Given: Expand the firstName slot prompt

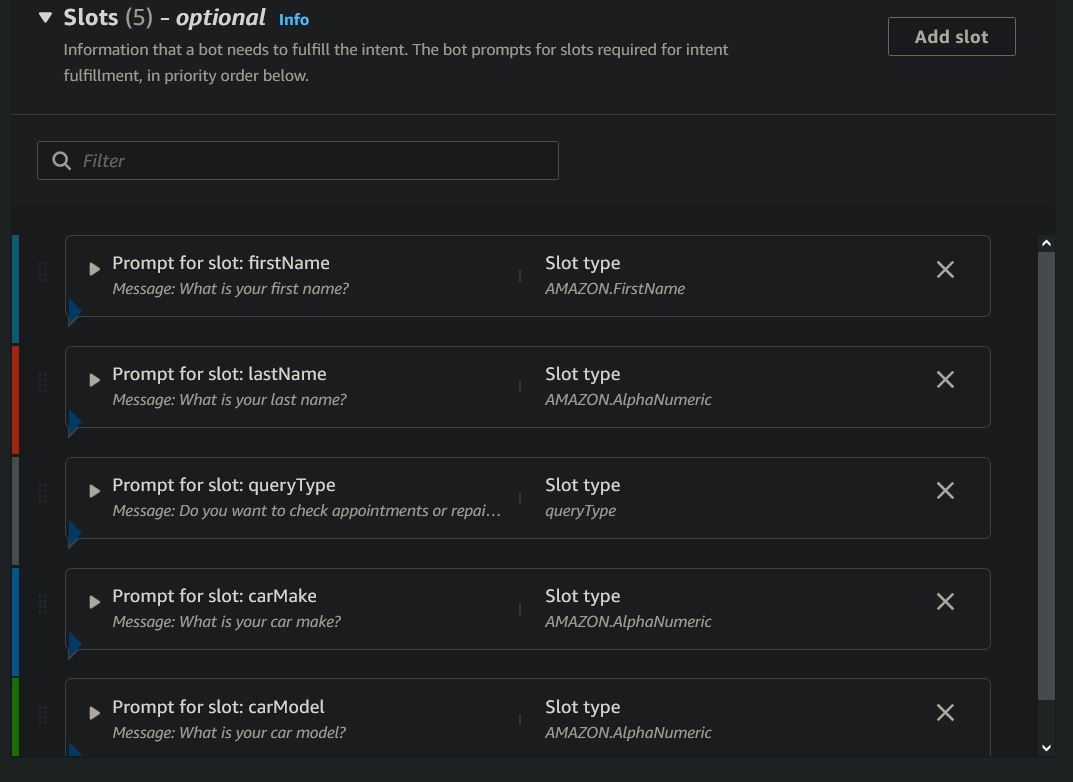Looking at the screenshot, I should tap(94, 269).
